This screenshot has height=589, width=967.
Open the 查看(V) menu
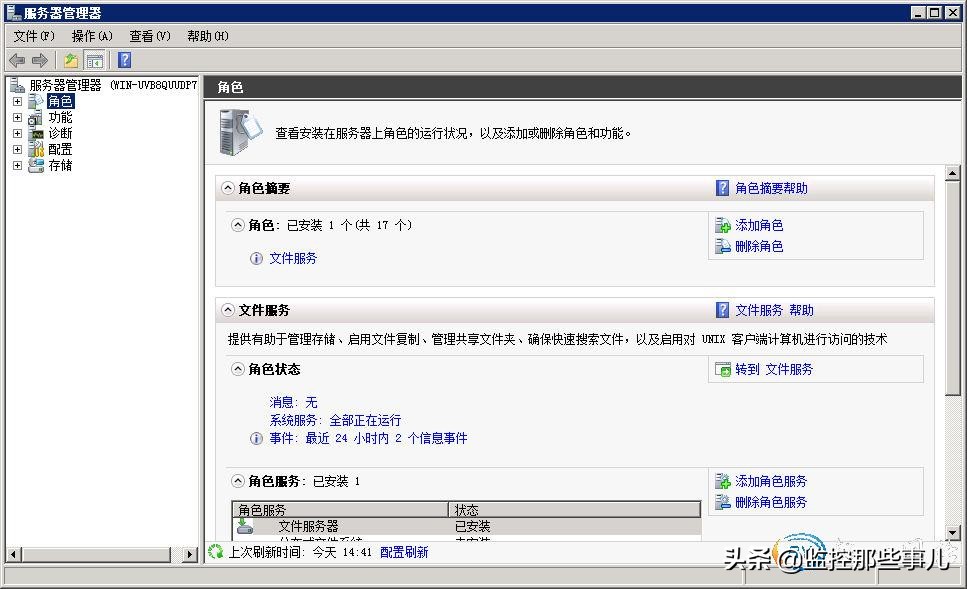[149, 36]
